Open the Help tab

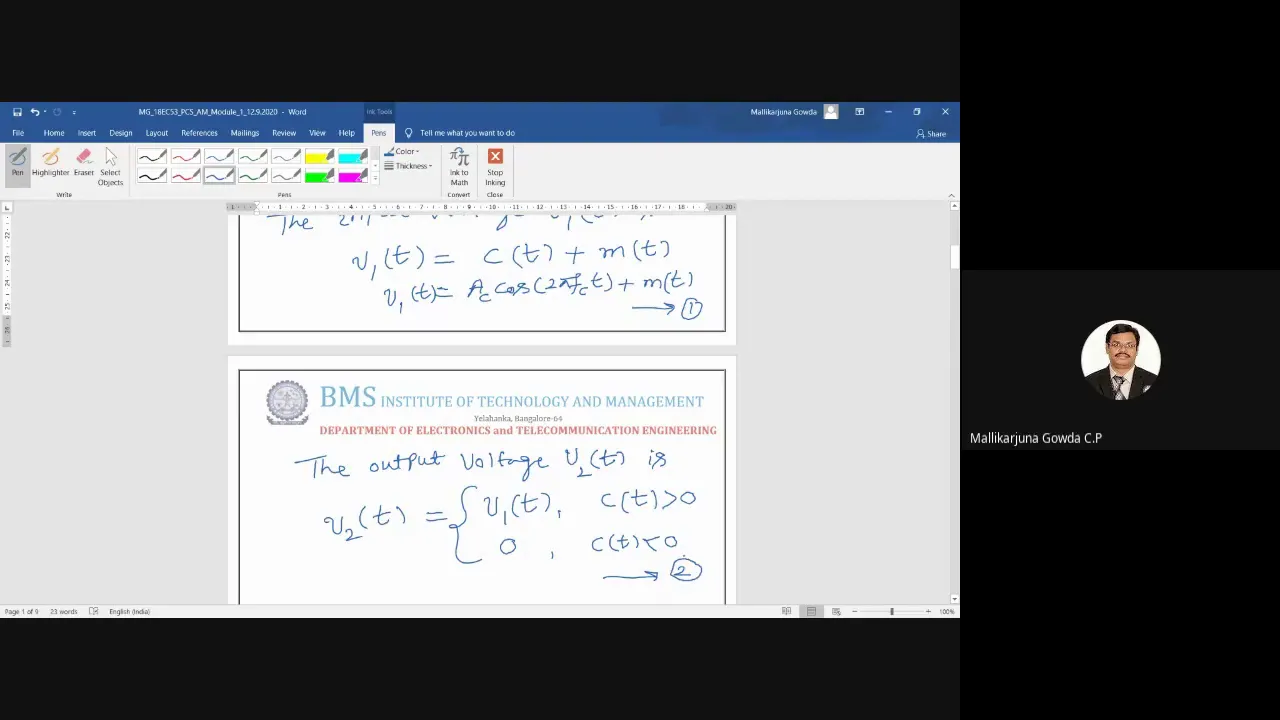pyautogui.click(x=346, y=133)
